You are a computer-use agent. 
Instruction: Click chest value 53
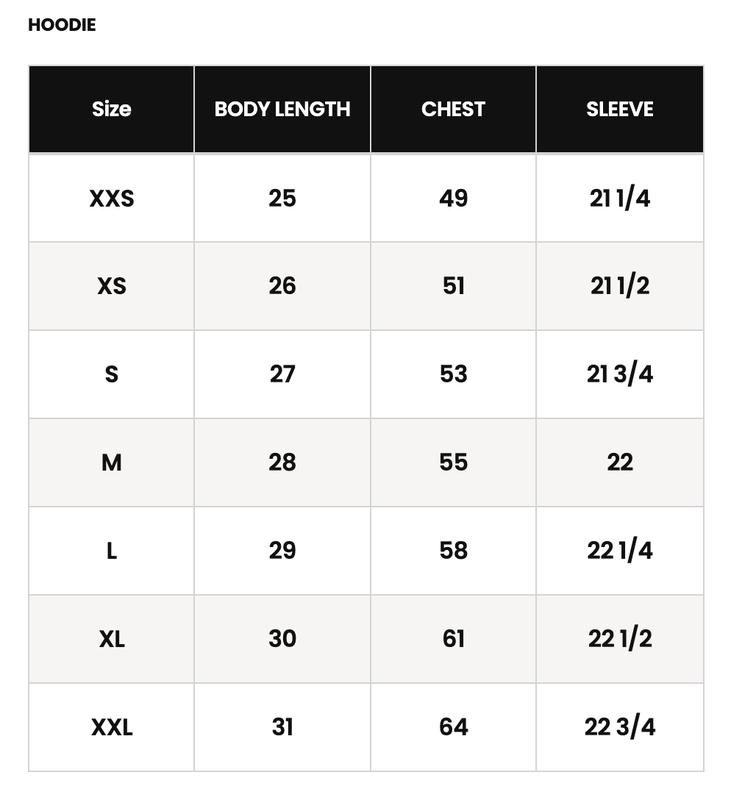coord(453,374)
